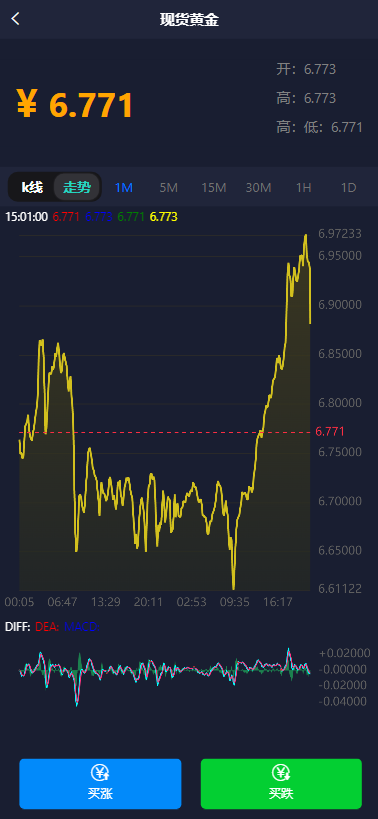The image size is (378, 819).
Task: Select the 30M timeframe tab
Action: (258, 188)
